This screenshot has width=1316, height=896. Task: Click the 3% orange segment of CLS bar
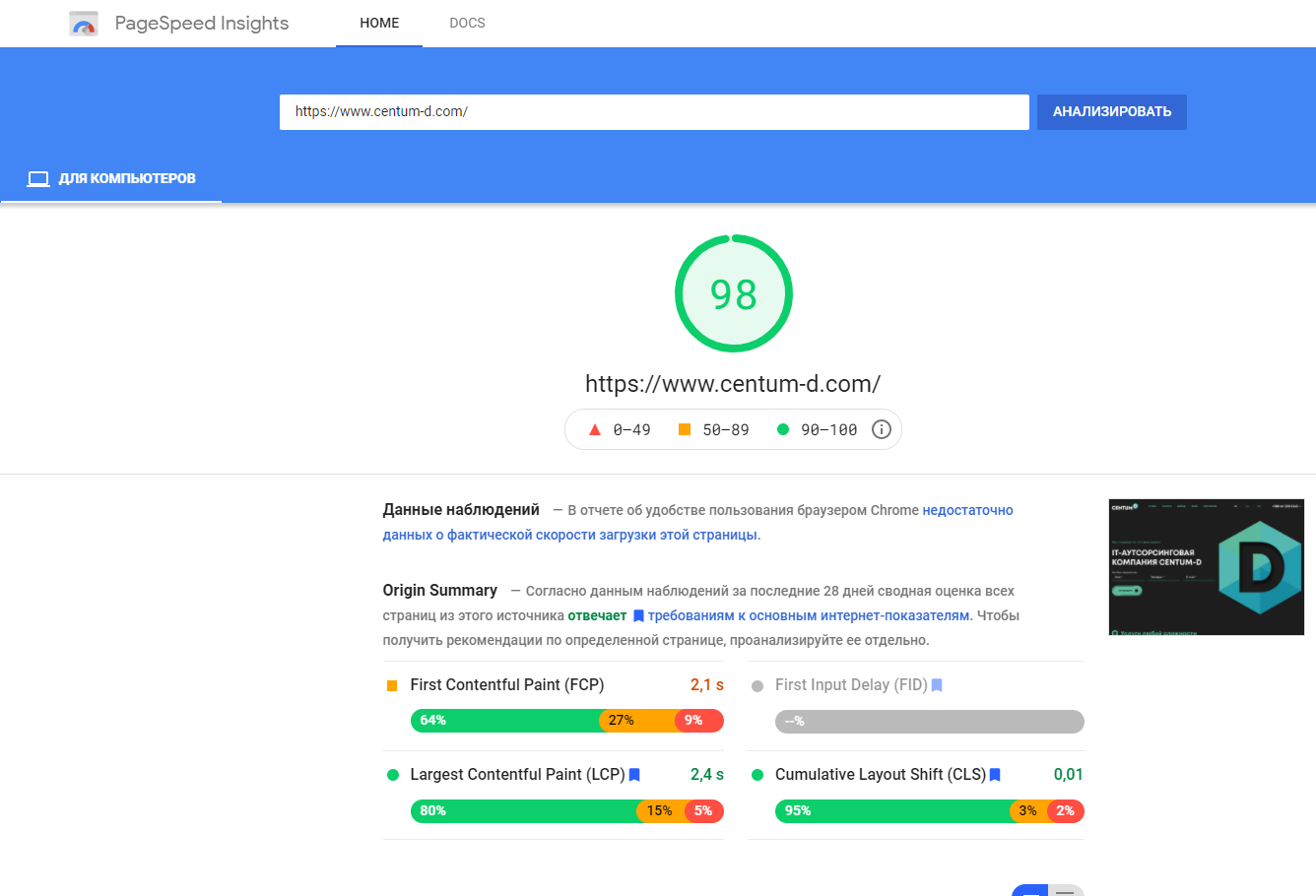tap(1028, 811)
